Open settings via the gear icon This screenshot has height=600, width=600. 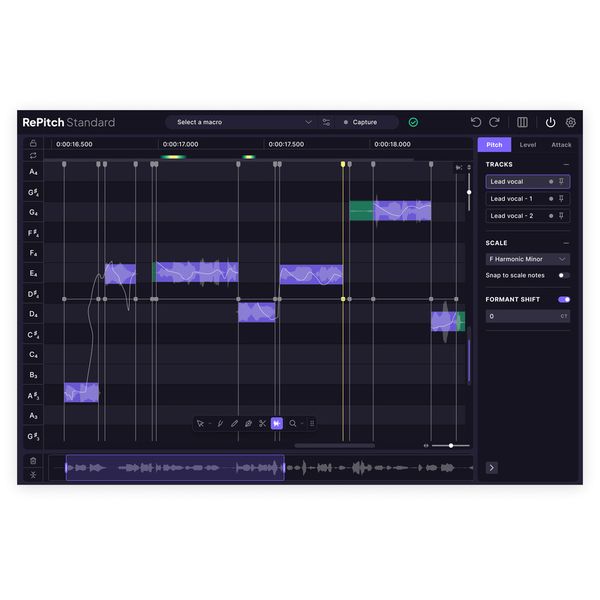(x=570, y=122)
